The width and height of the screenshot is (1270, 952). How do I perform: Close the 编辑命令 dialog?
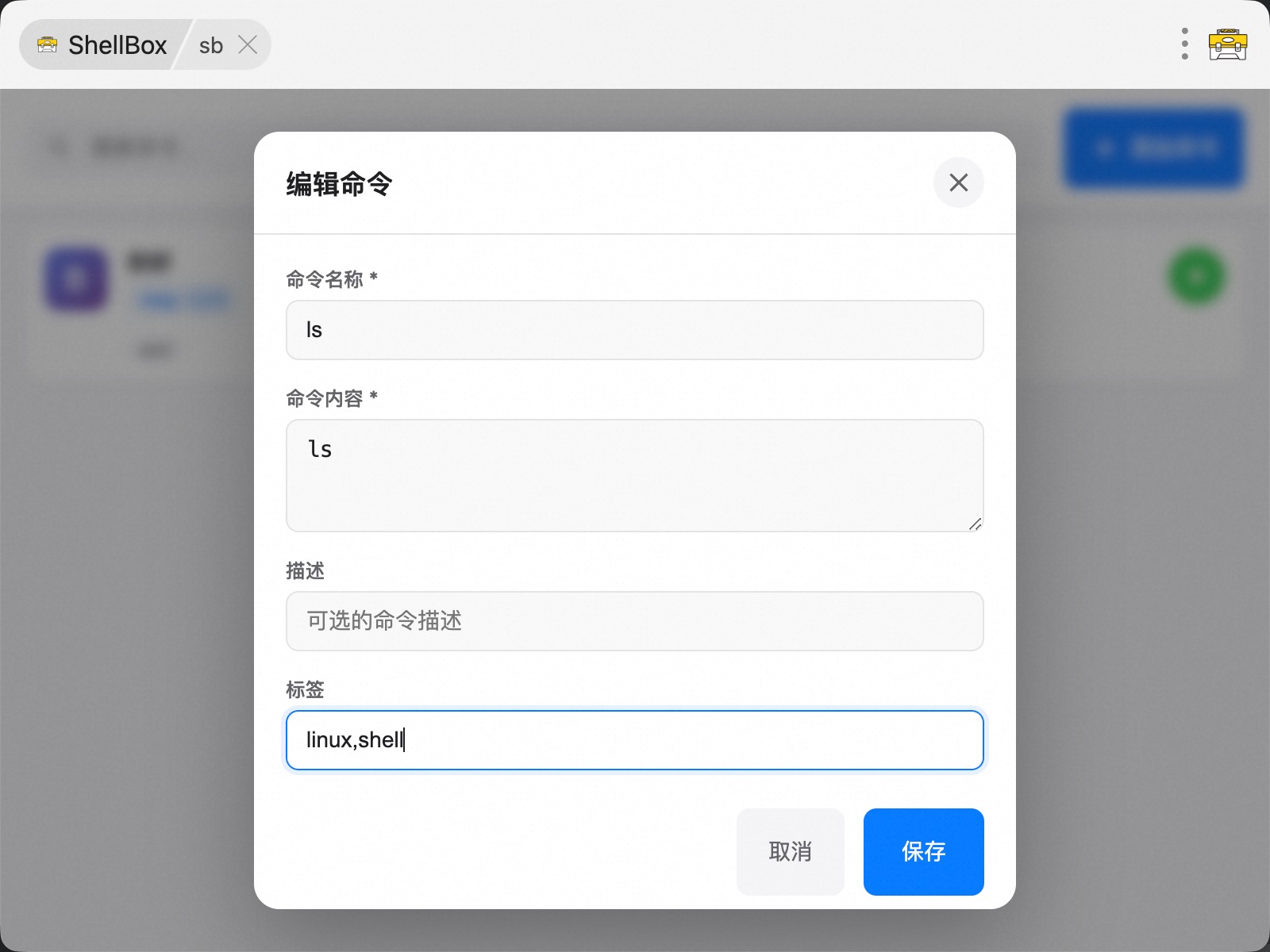tap(958, 182)
